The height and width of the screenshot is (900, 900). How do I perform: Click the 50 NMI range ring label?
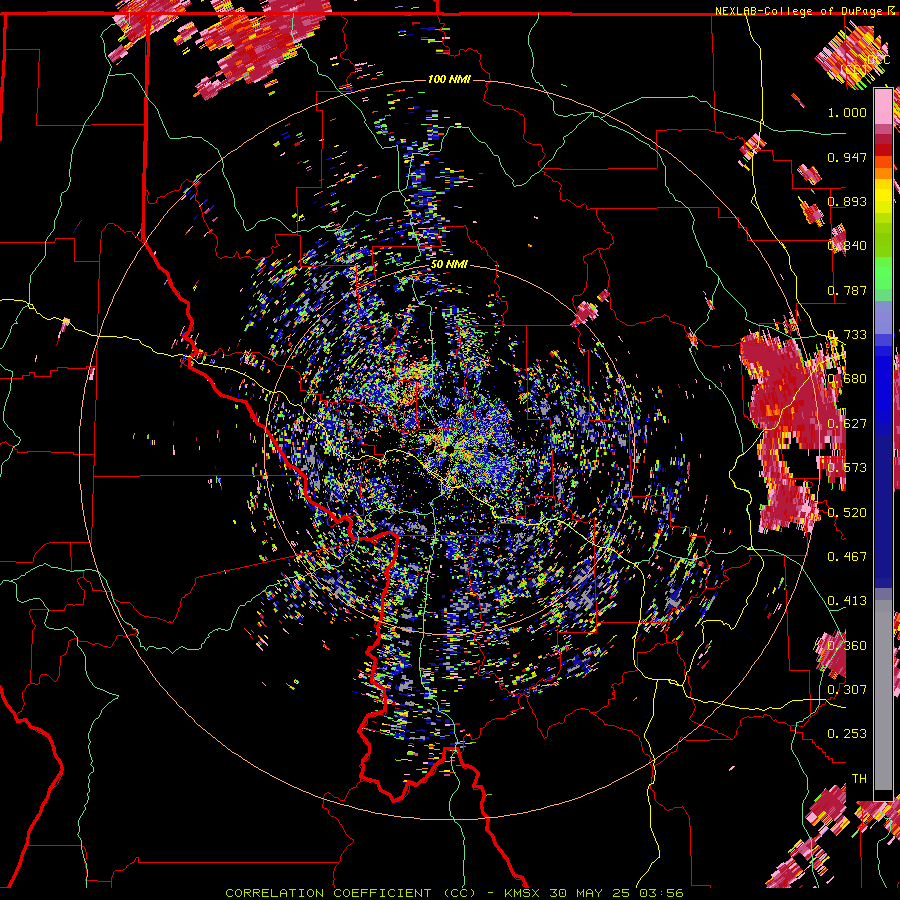[x=449, y=264]
